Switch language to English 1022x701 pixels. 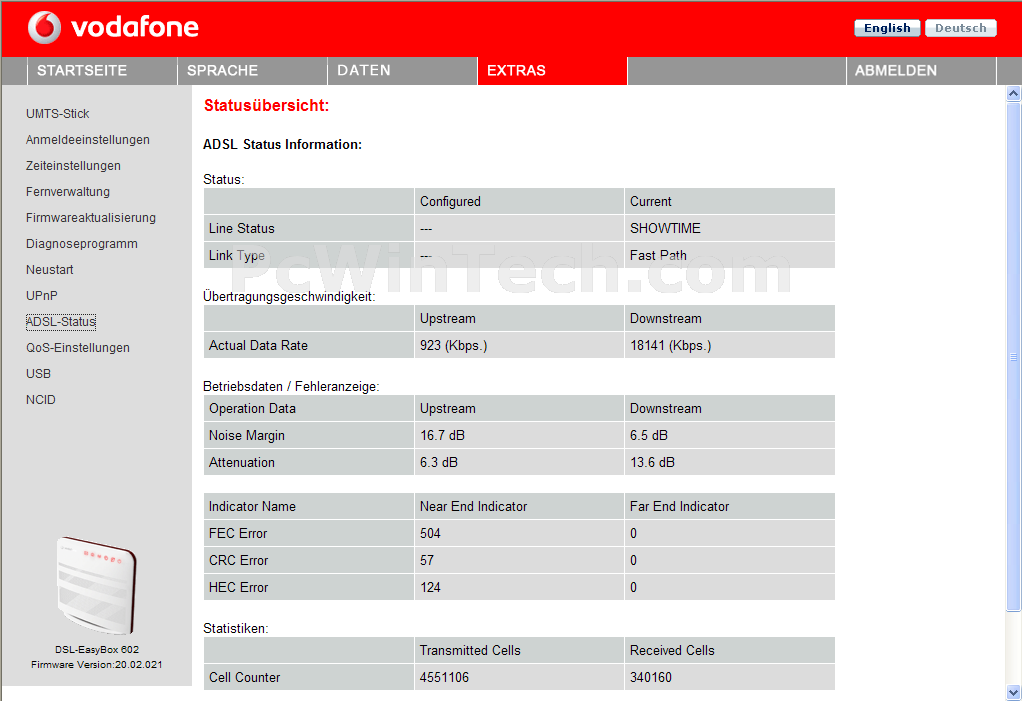point(887,28)
